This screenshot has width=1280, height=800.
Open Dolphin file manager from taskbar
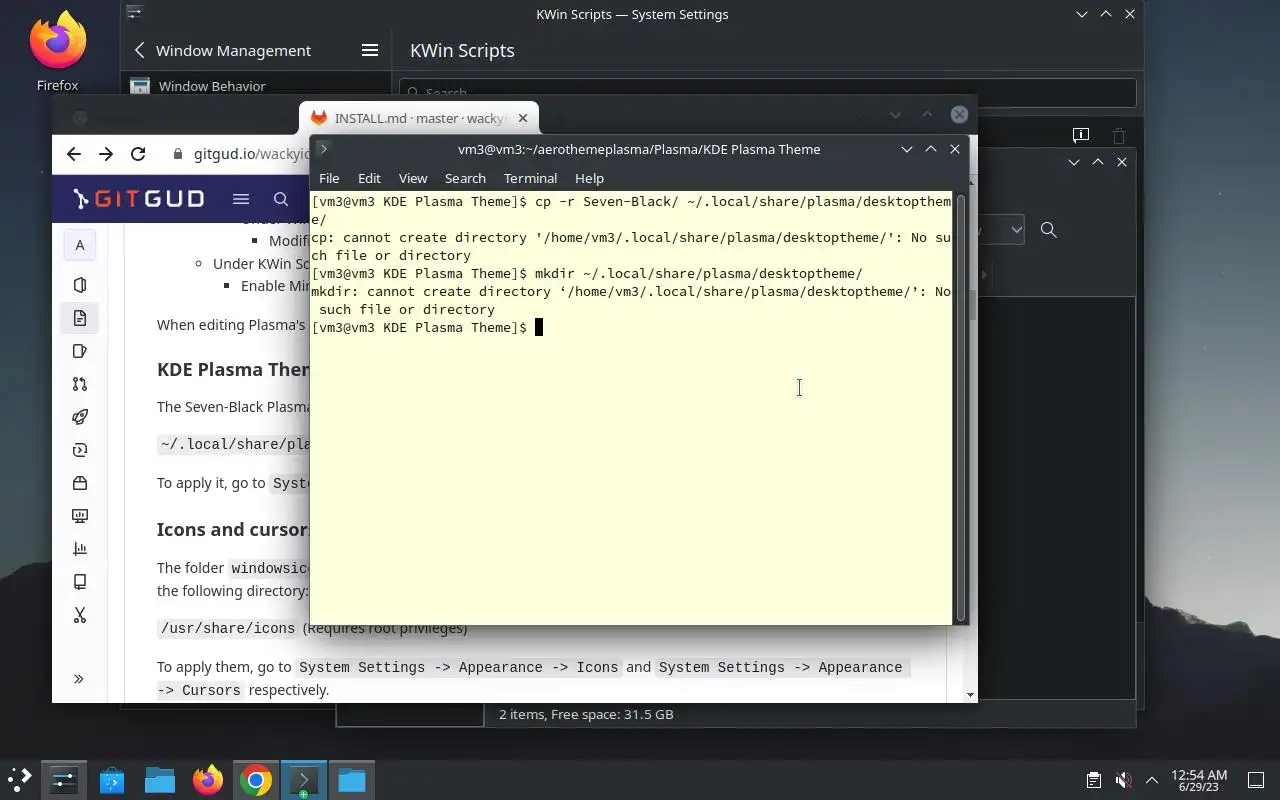click(160, 780)
